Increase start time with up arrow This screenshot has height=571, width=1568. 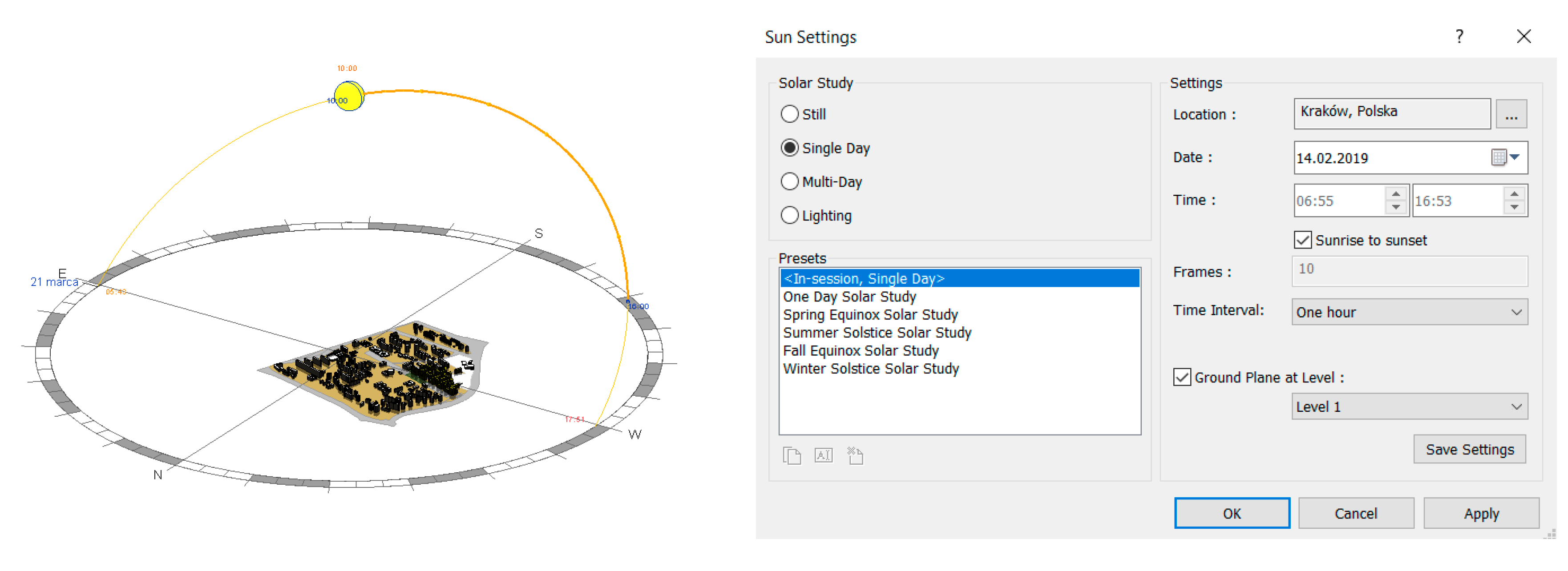click(1396, 194)
